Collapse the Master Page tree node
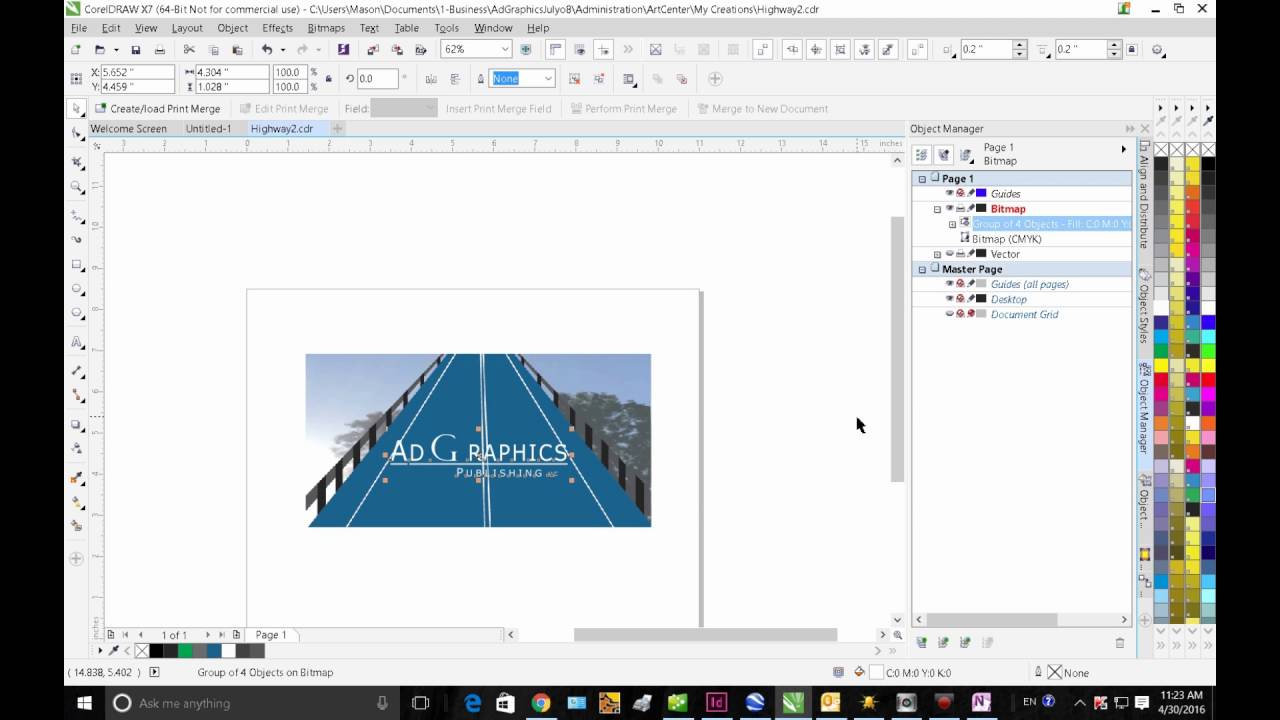 pos(922,269)
